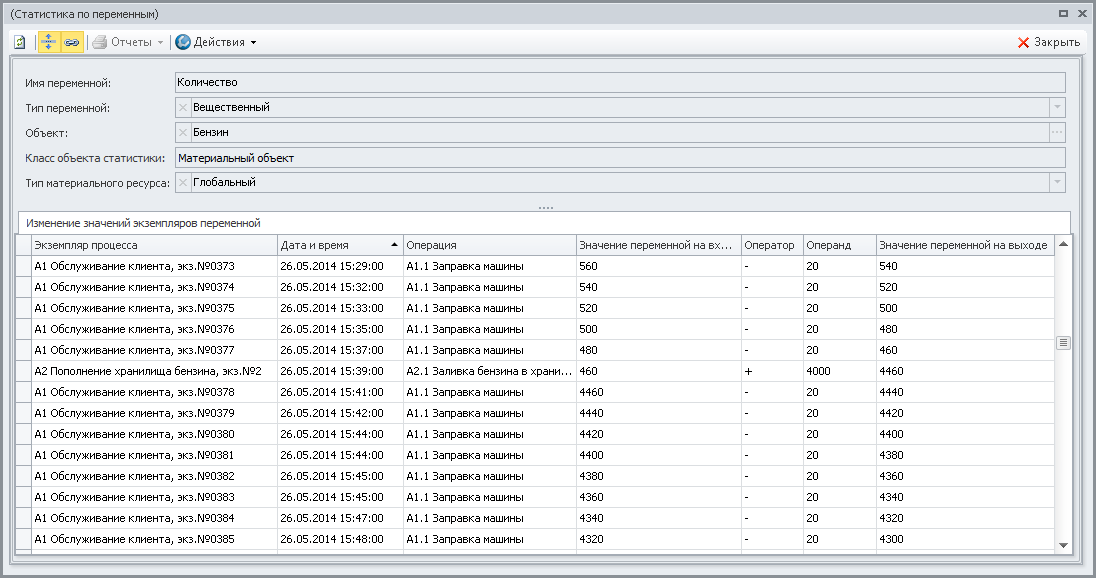Click the Экземпляр процесса column header
1096x578 pixels.
tap(154, 245)
